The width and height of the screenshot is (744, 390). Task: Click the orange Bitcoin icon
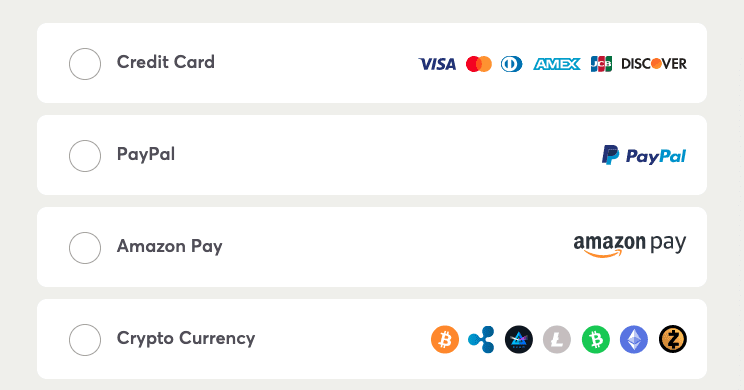click(x=445, y=340)
